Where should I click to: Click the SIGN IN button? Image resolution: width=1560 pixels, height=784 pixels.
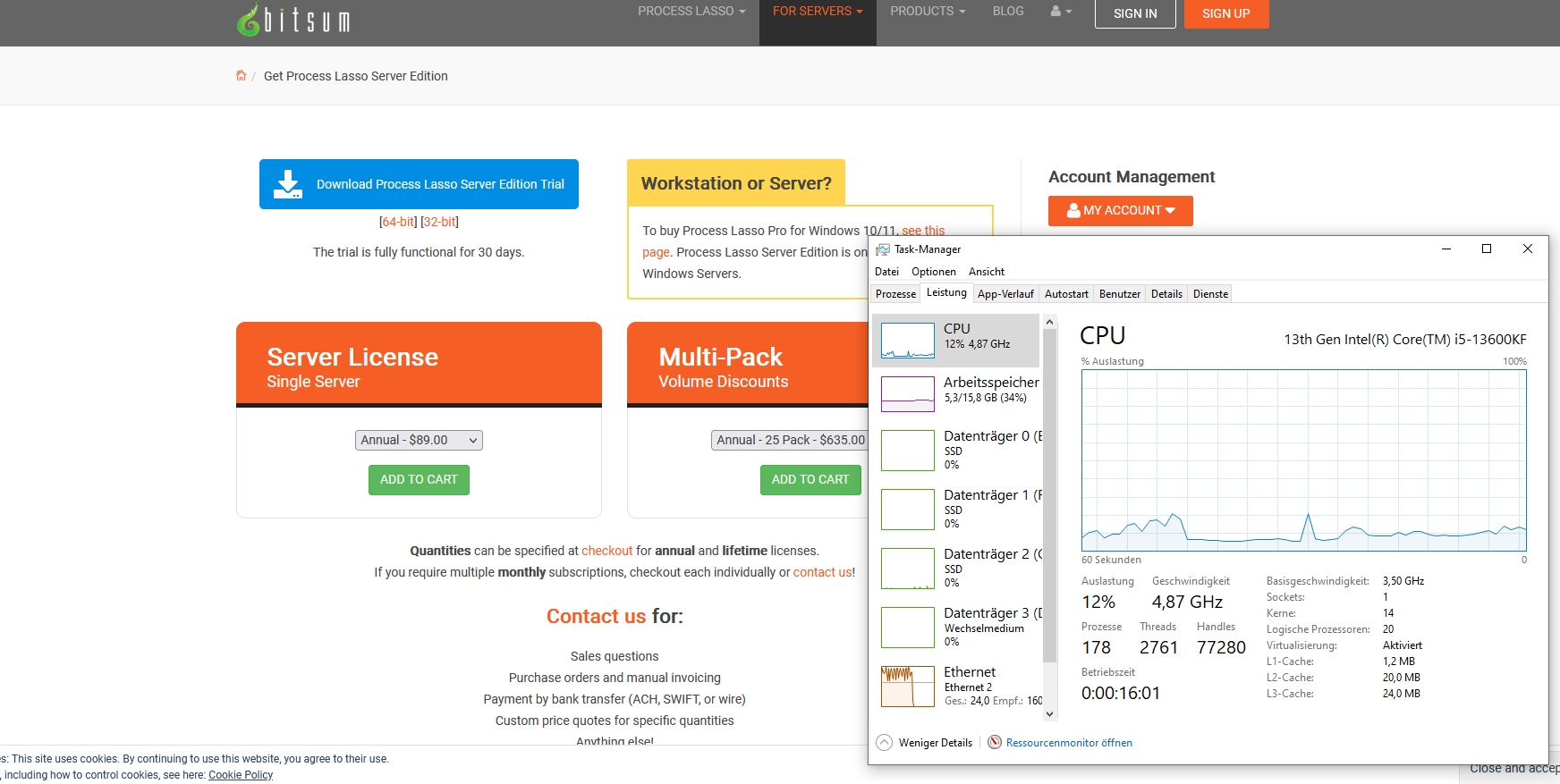tap(1135, 13)
